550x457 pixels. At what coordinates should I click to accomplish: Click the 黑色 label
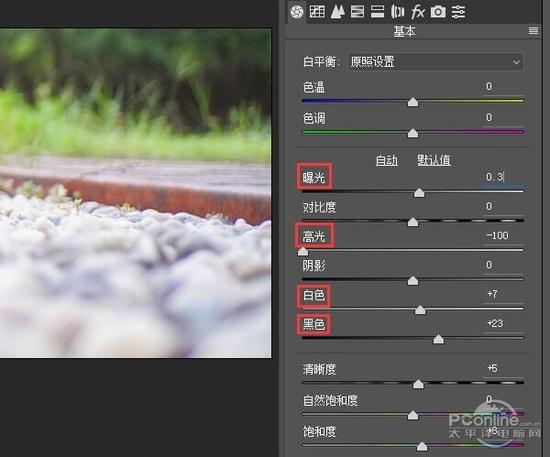click(313, 324)
